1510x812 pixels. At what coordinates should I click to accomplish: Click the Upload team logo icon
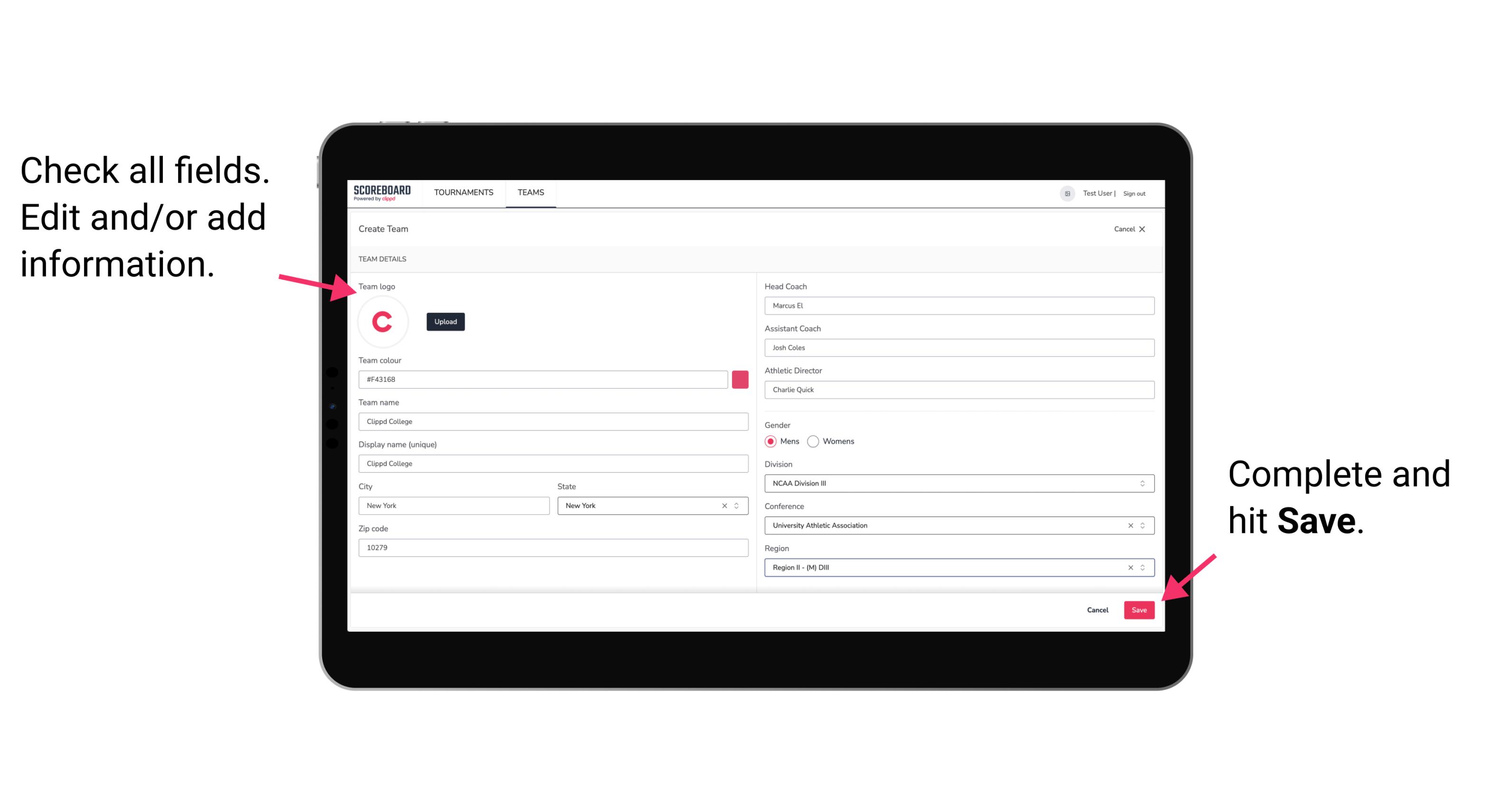tap(445, 321)
